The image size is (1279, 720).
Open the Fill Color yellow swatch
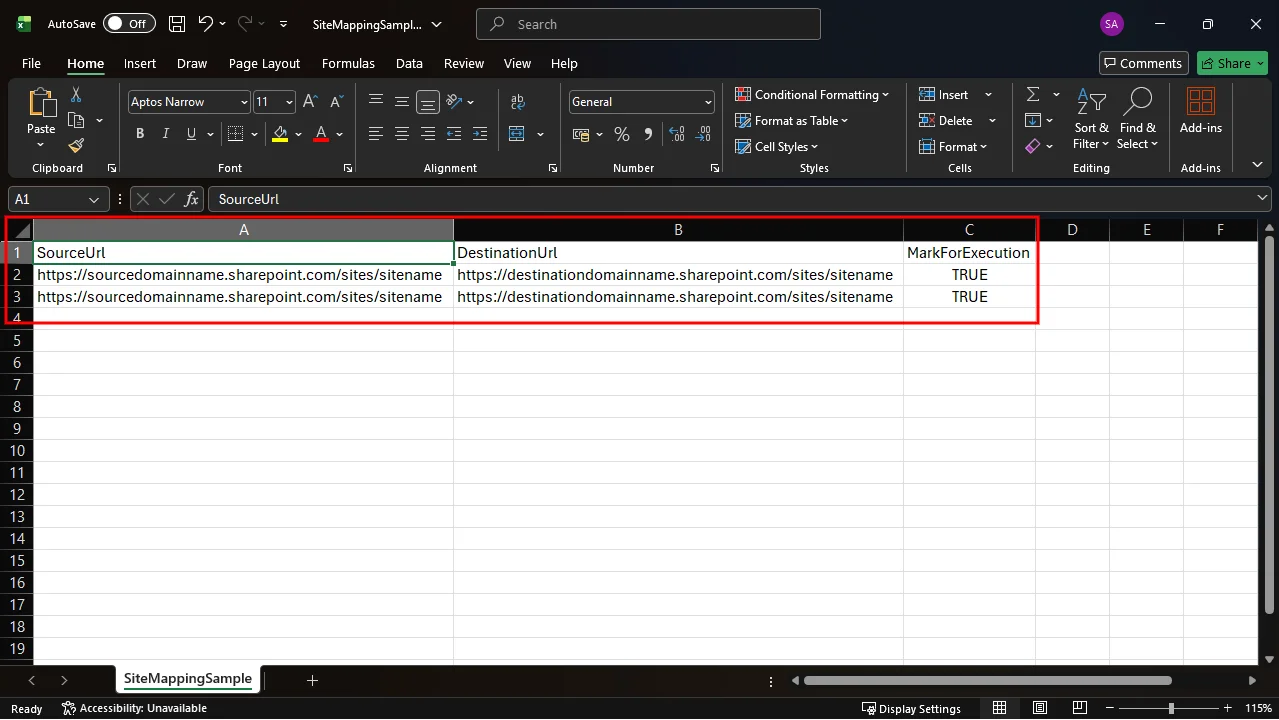coord(280,134)
